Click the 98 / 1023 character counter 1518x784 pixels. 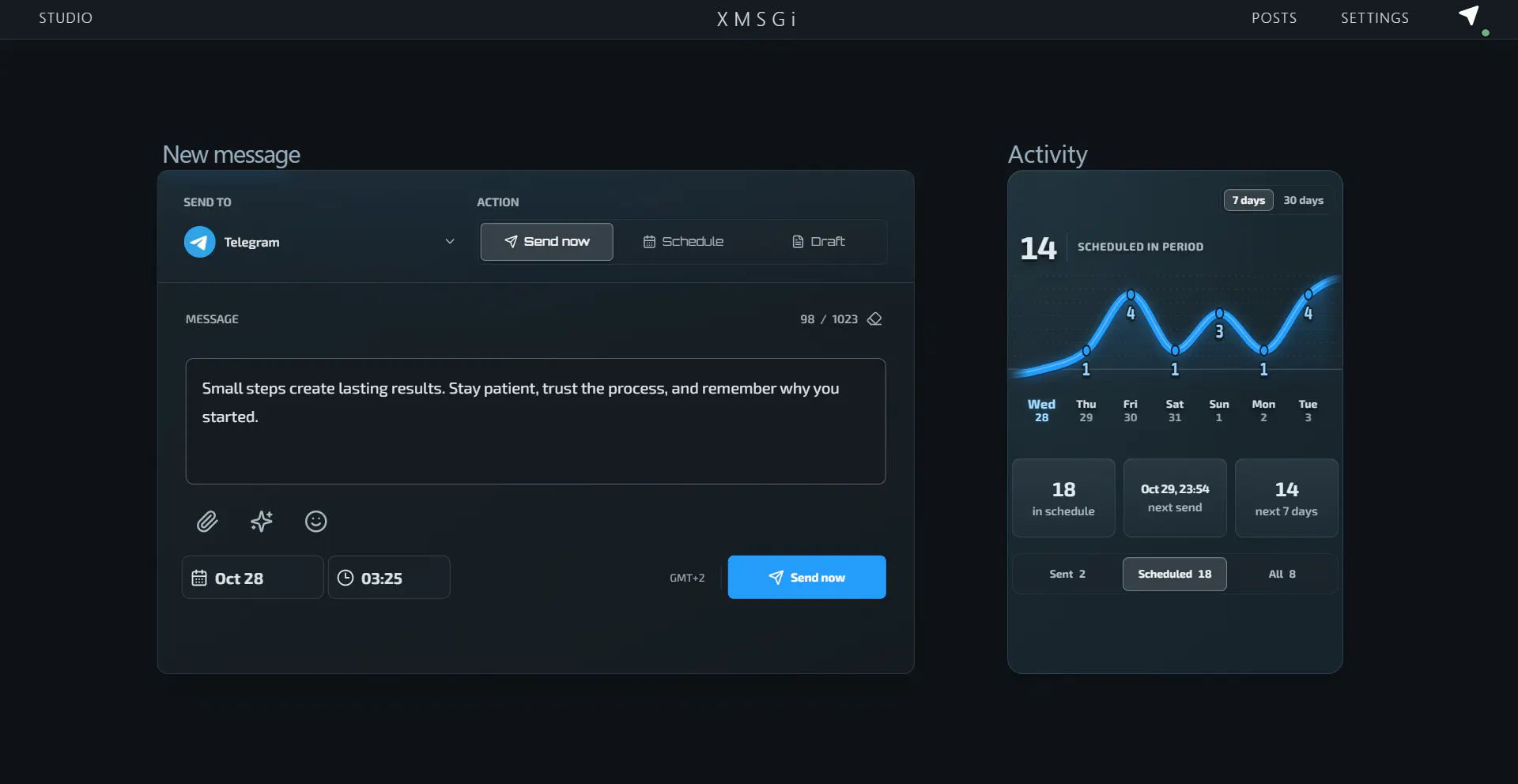pos(829,319)
